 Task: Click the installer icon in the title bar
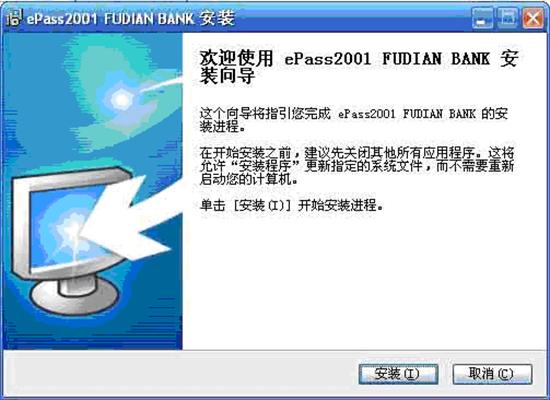click(x=14, y=18)
